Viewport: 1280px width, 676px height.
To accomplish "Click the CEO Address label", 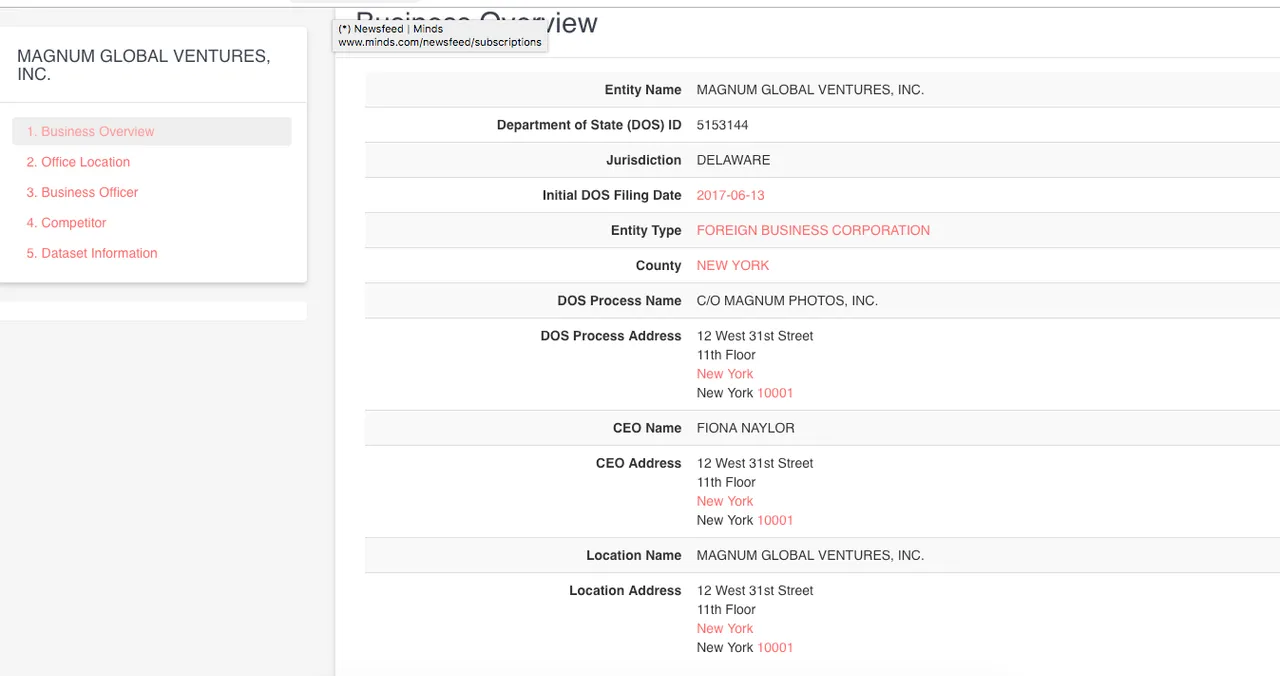I will point(638,463).
